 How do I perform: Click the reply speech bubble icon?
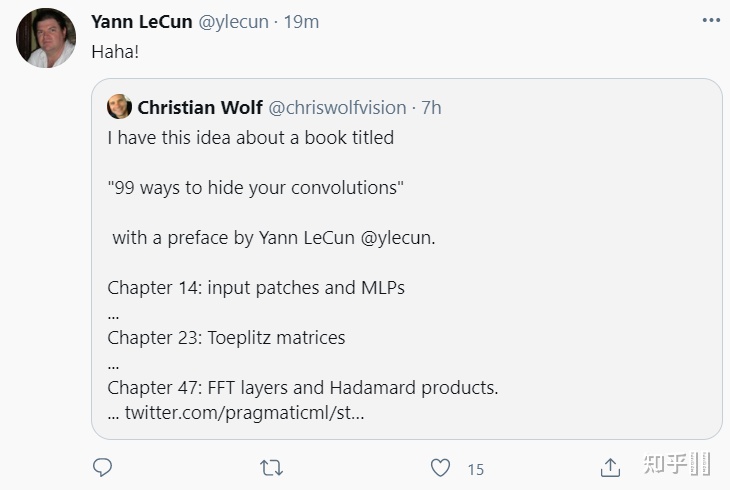click(102, 467)
